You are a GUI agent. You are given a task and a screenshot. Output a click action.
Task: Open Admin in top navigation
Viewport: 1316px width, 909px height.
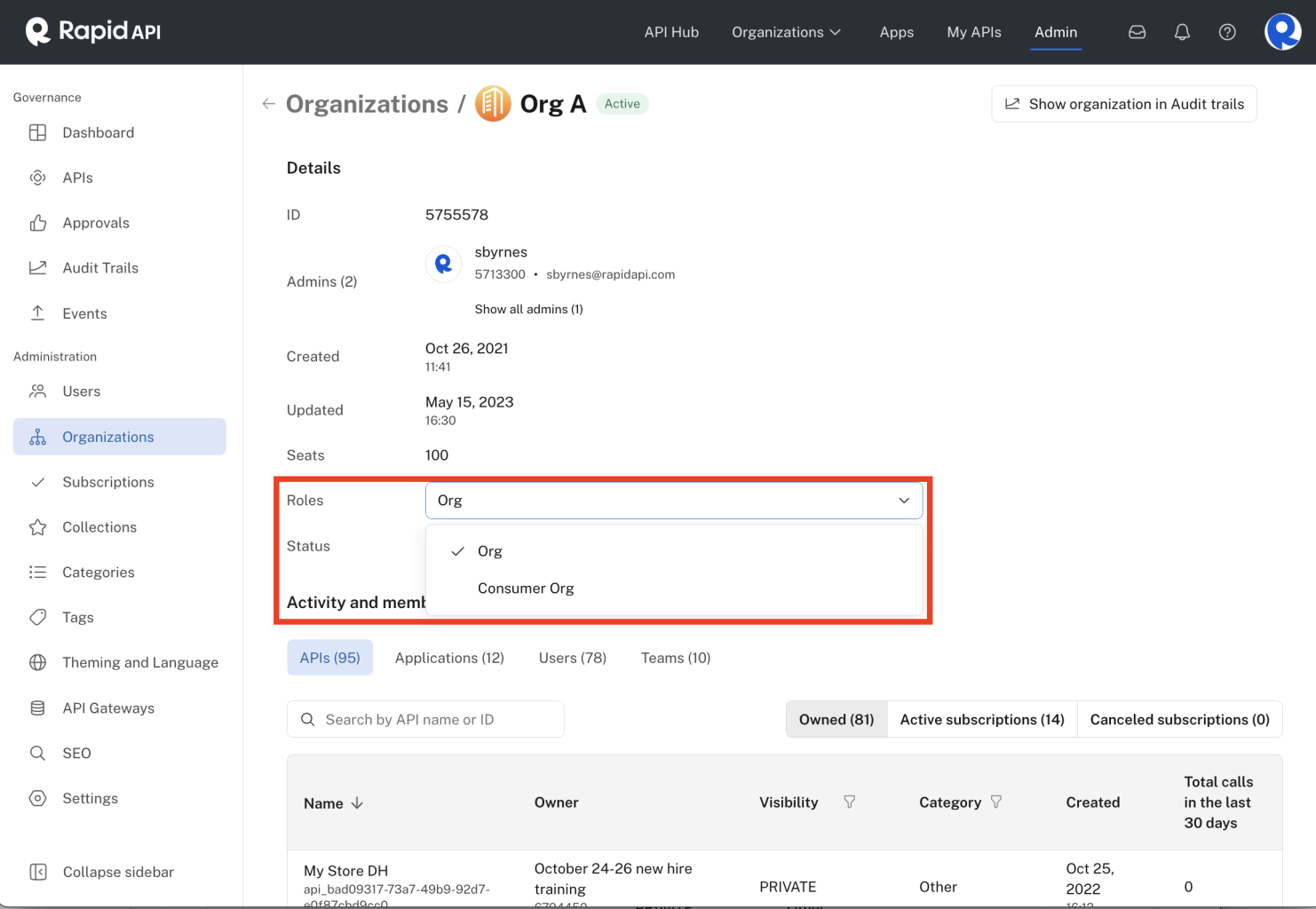tap(1056, 32)
